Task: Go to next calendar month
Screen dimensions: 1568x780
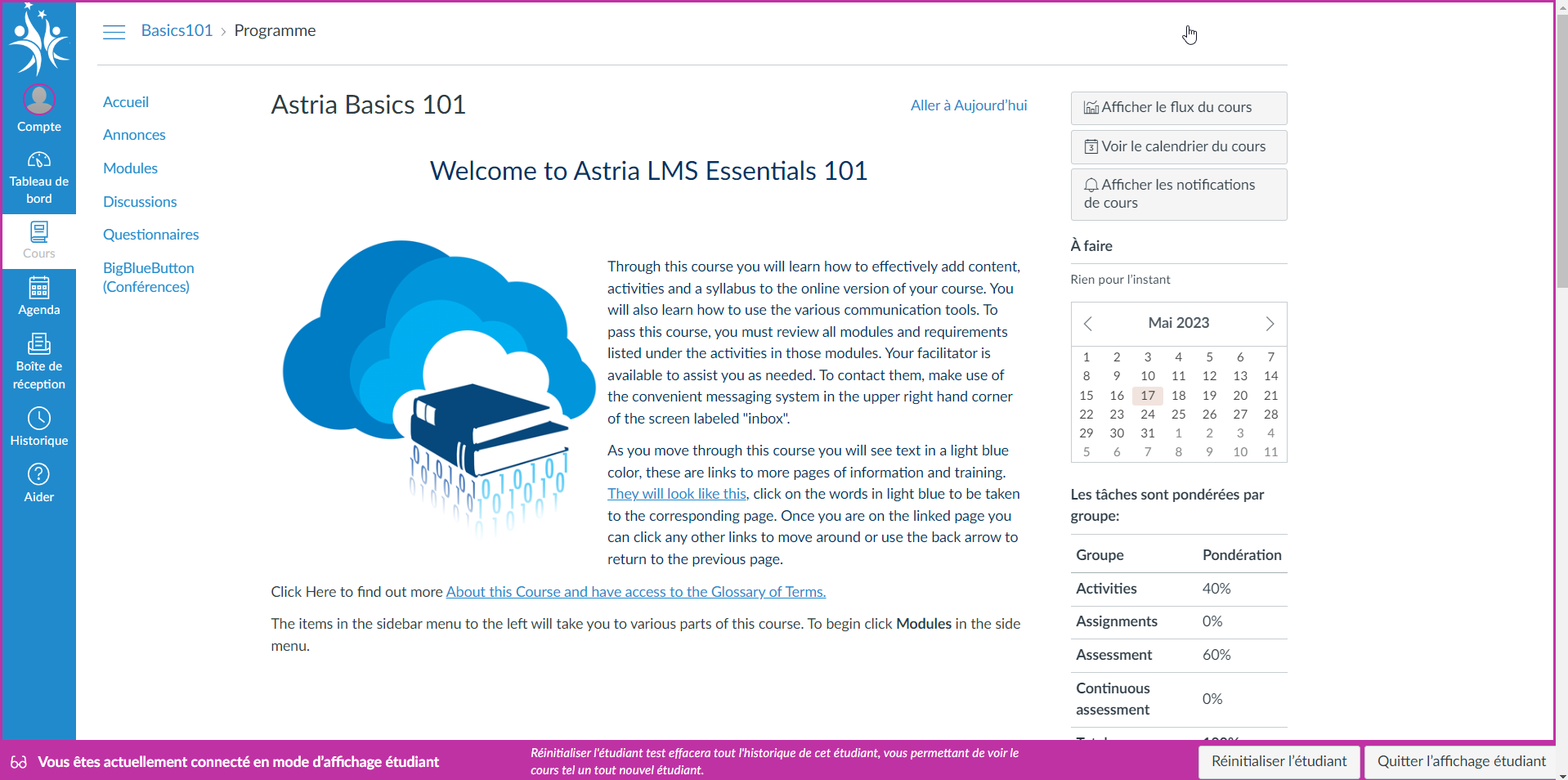Action: (x=1270, y=324)
